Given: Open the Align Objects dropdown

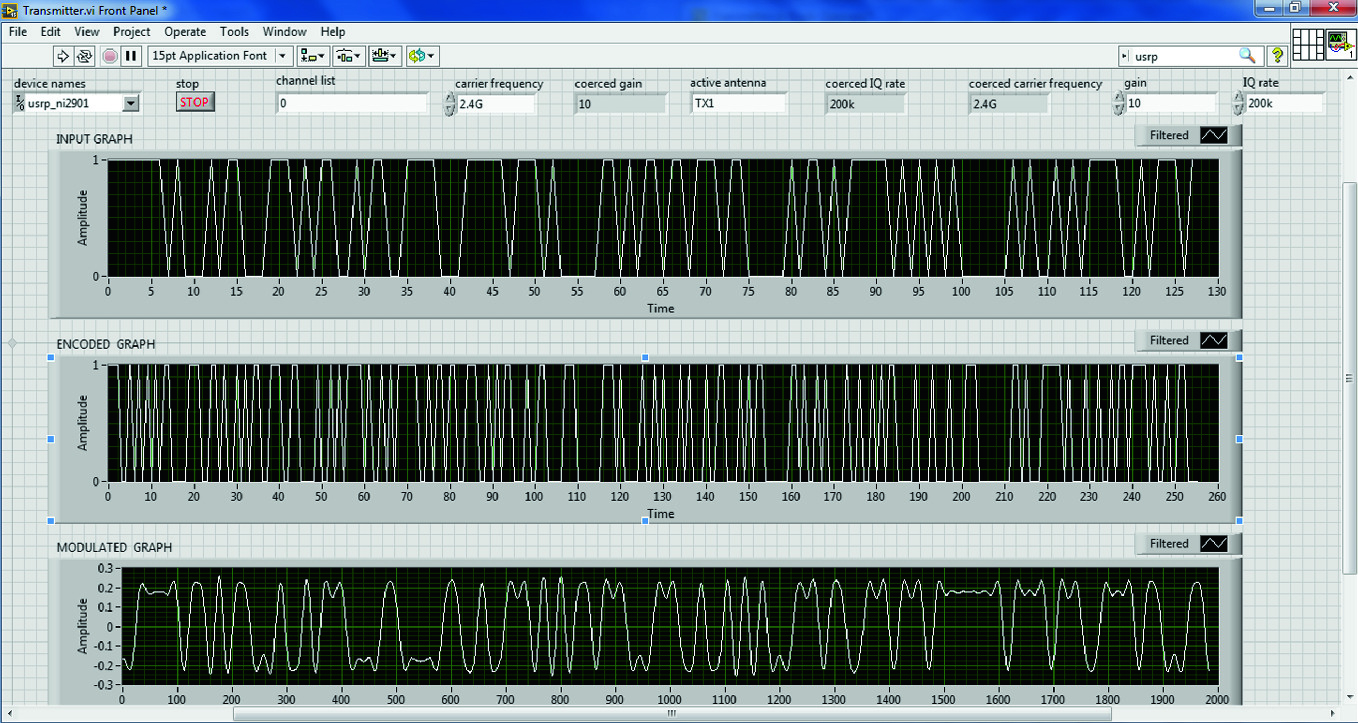Looking at the screenshot, I should (x=314, y=56).
